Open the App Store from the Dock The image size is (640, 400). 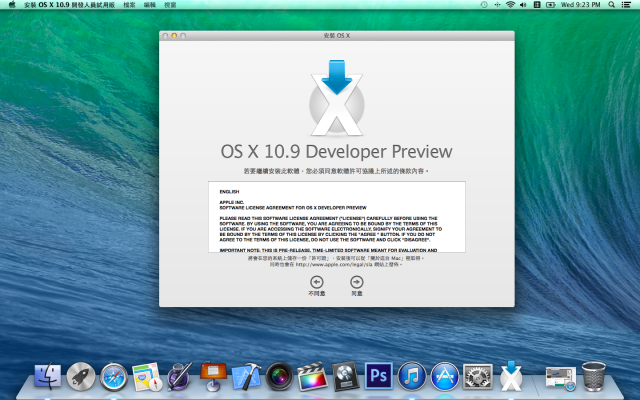(444, 376)
